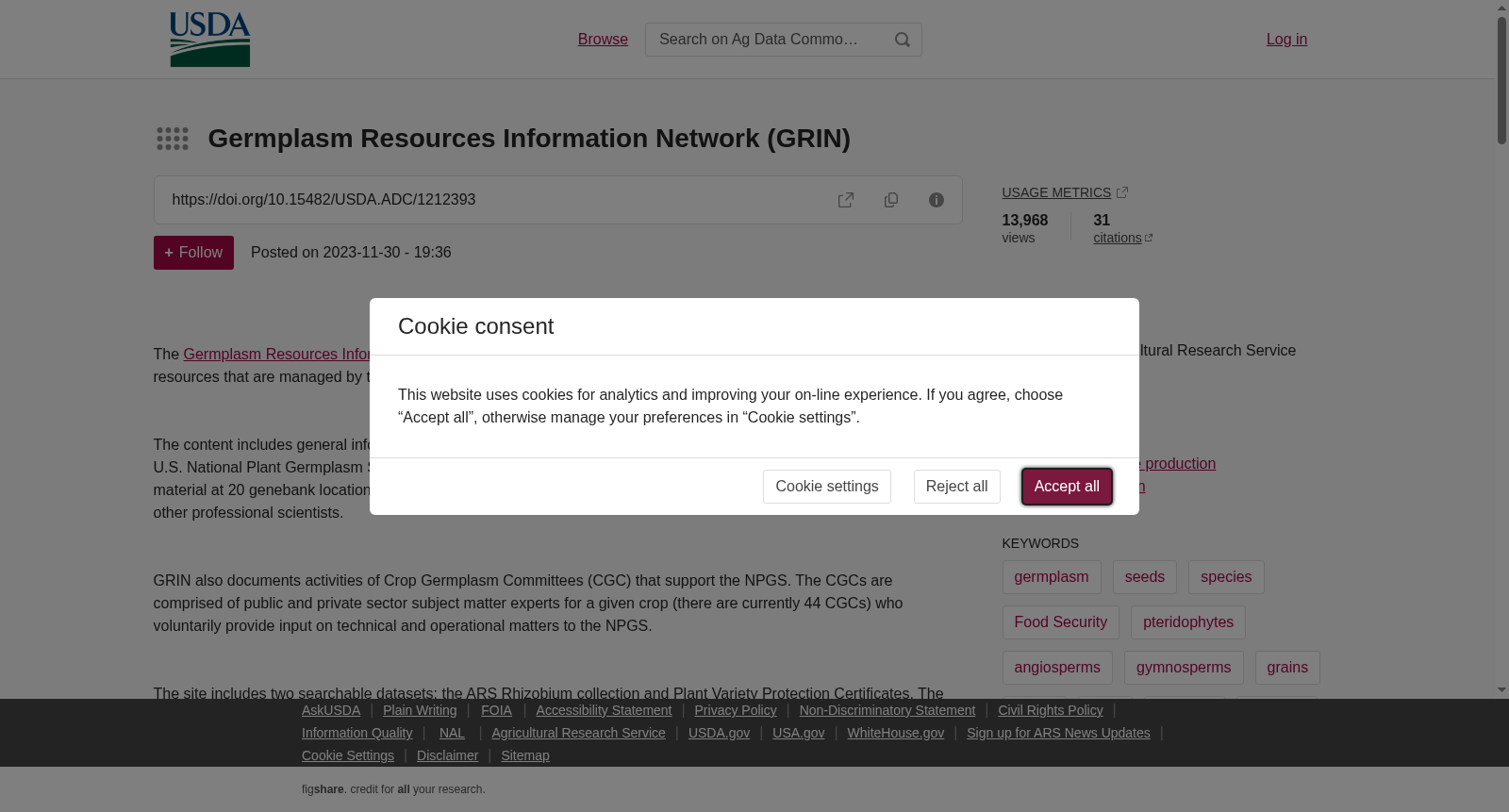Click the grid collection icon beside title
This screenshot has height=812, width=1509.
coord(173,139)
